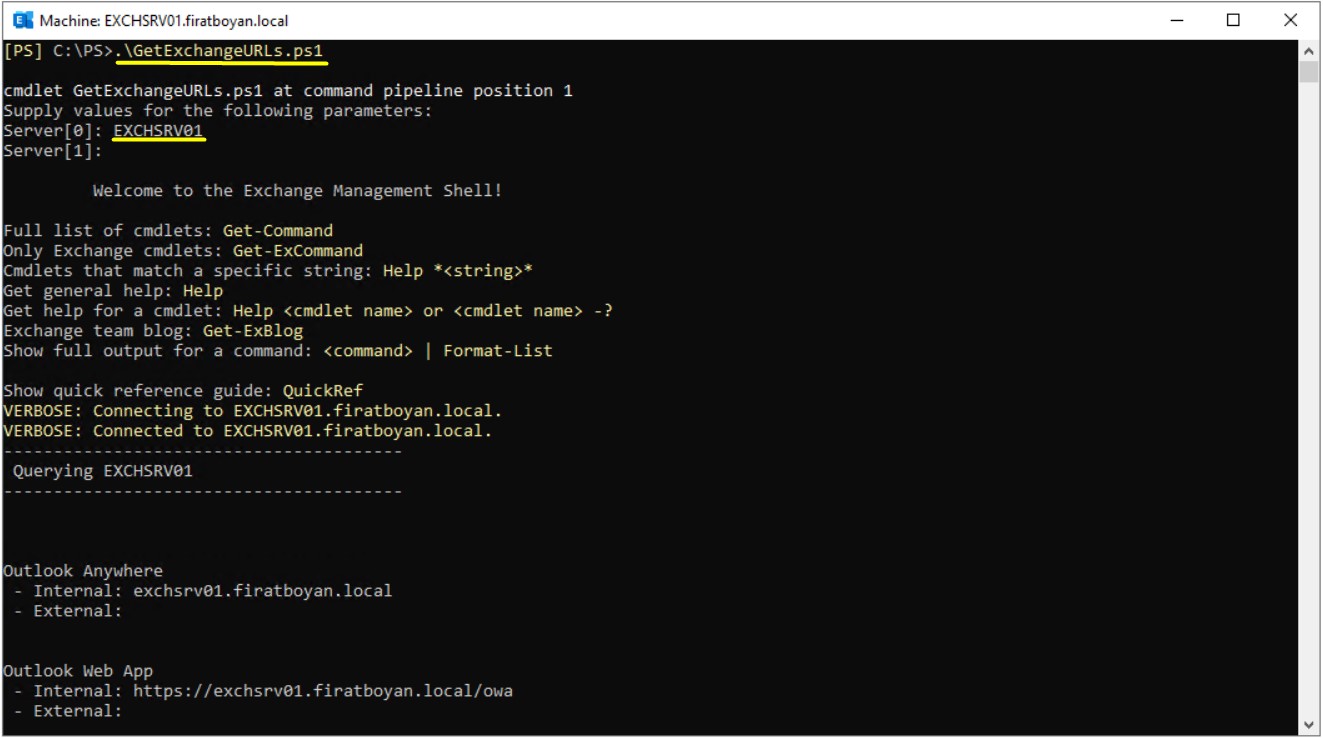
Task: Click the 'Get-Command' cmdlet text
Action: pos(278,231)
